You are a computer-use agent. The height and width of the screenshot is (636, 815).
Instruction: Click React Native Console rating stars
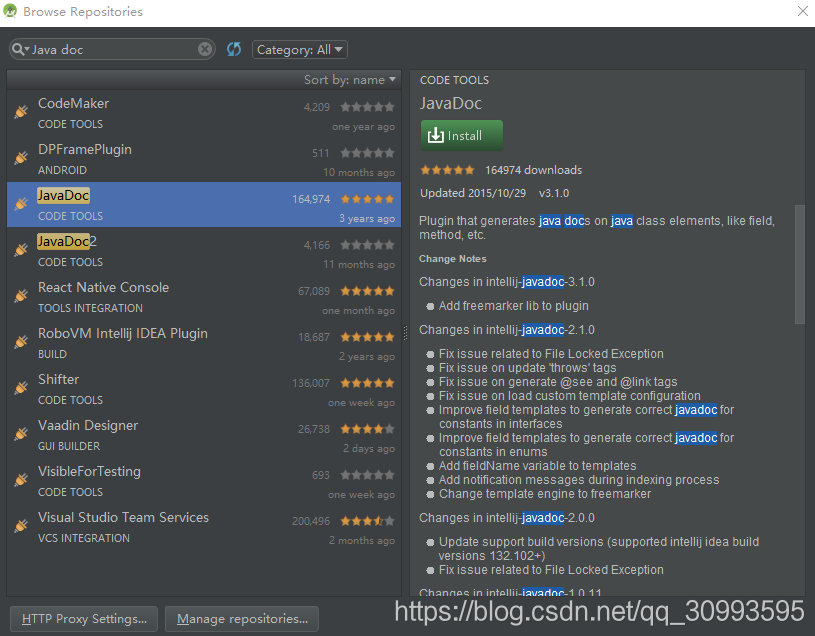(367, 291)
